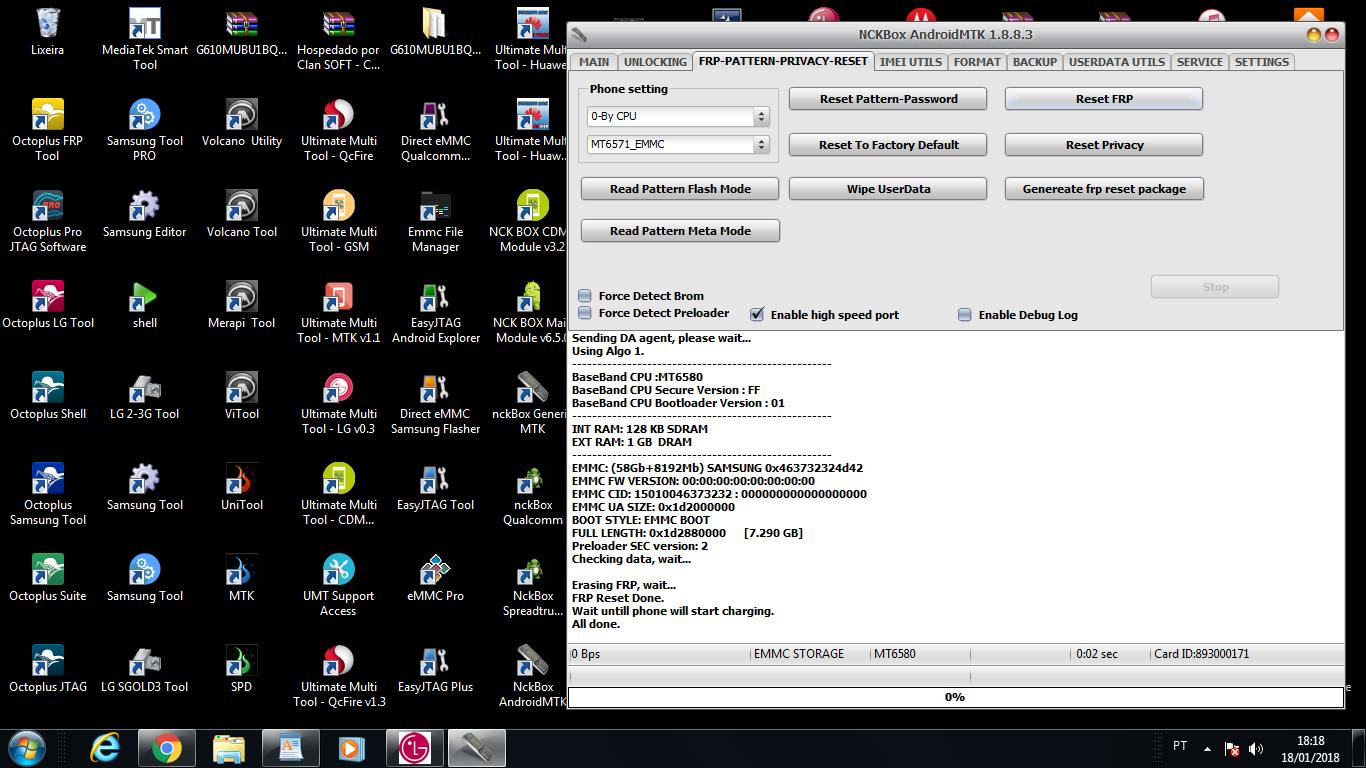The image size is (1366, 768).
Task: Open eMMC Pro desktop icon
Action: [435, 577]
